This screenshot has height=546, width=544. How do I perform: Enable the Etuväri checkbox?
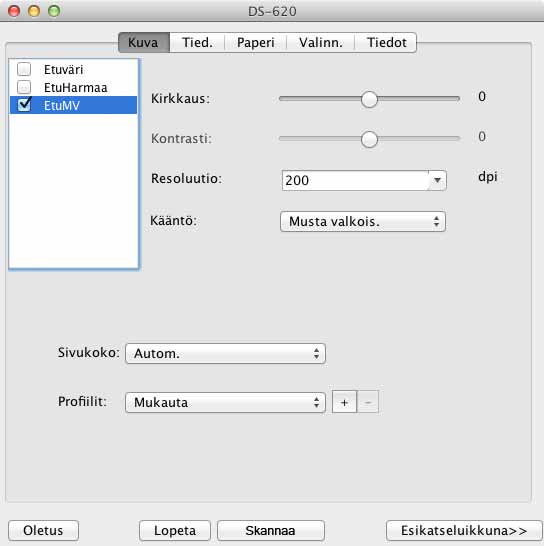click(24, 69)
